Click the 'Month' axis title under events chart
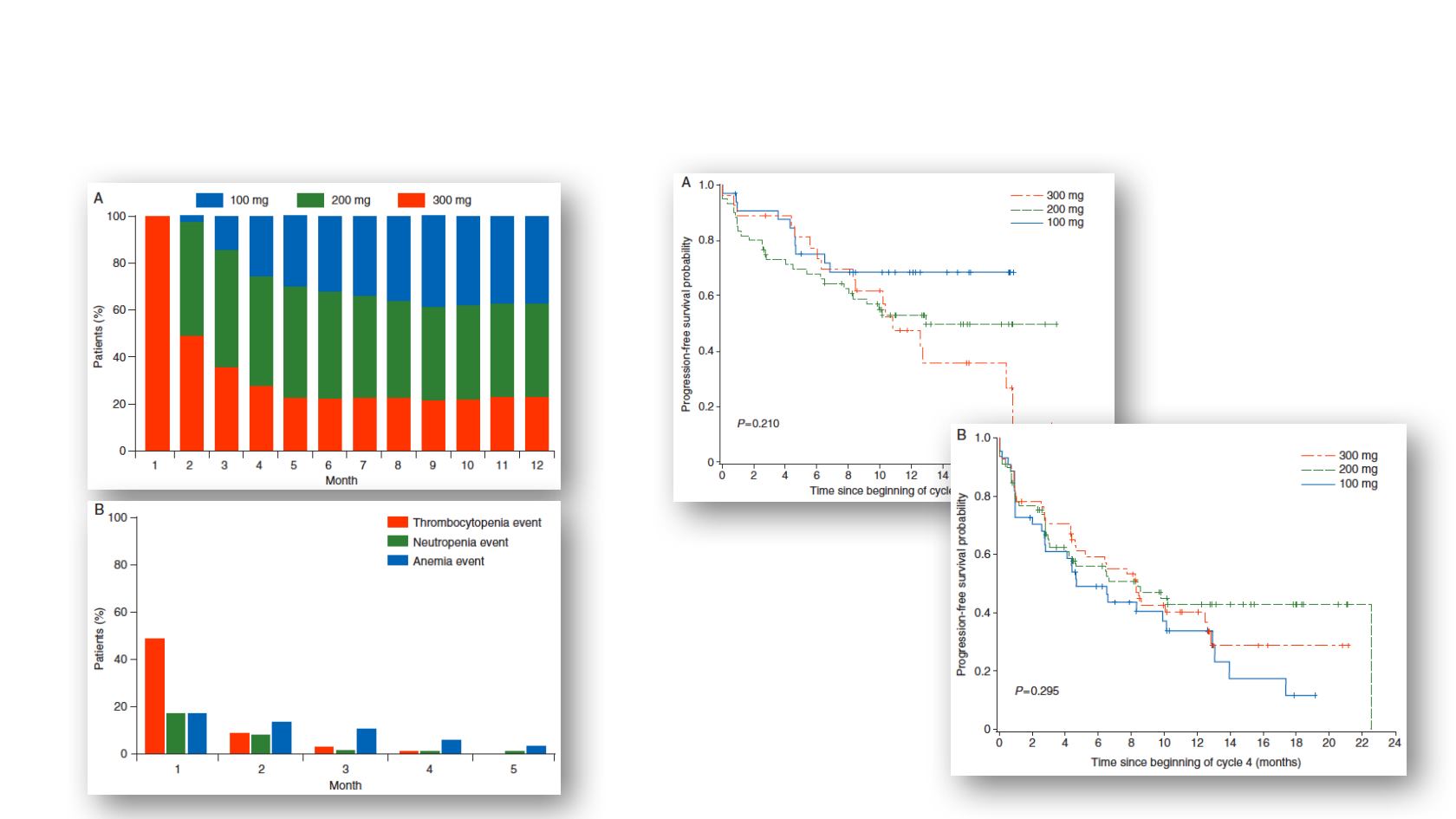The width and height of the screenshot is (1456, 819). click(345, 785)
